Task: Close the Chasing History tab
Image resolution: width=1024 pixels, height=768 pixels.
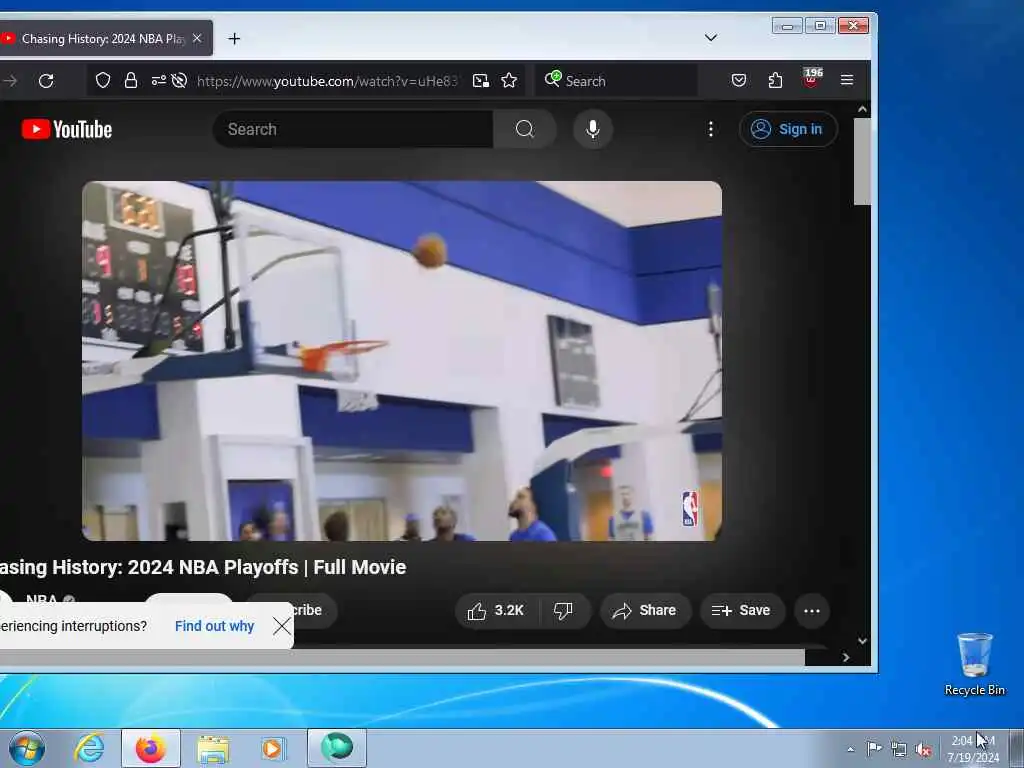Action: [197, 39]
